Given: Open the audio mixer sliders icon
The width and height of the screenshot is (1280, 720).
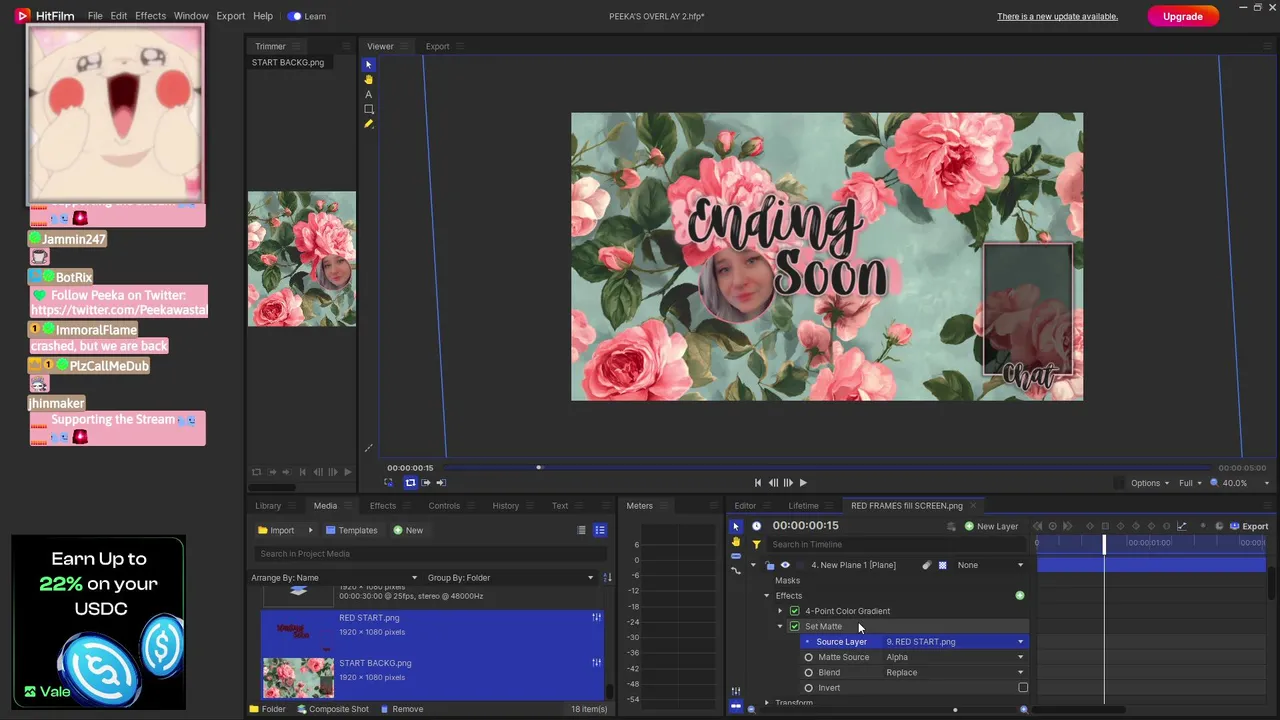Looking at the screenshot, I should (x=736, y=691).
